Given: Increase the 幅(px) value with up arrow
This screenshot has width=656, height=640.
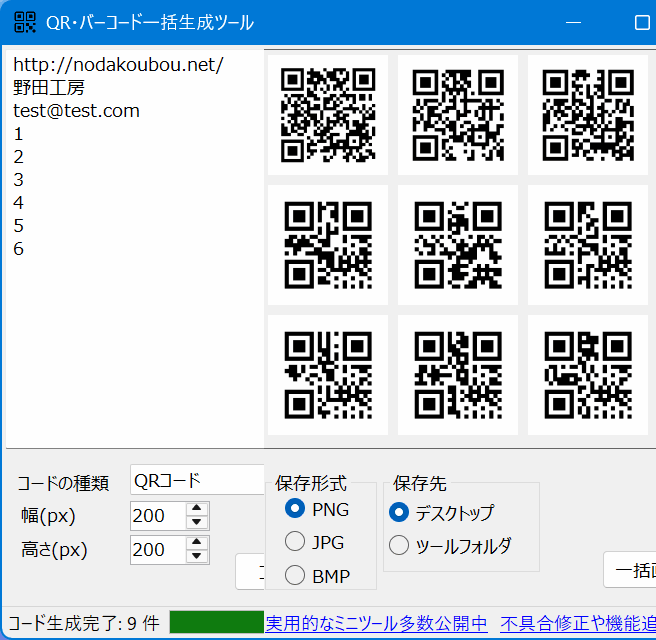Looking at the screenshot, I should pos(197,508).
